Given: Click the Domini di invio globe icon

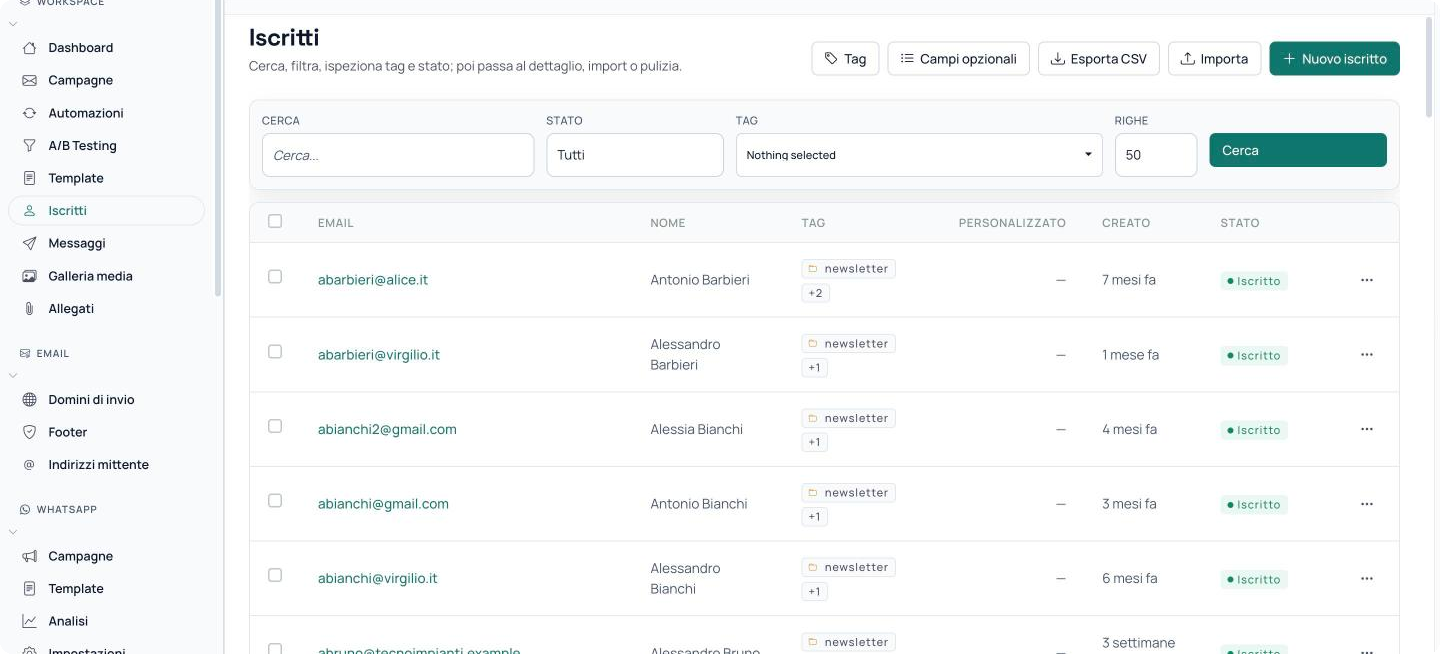Looking at the screenshot, I should (29, 400).
